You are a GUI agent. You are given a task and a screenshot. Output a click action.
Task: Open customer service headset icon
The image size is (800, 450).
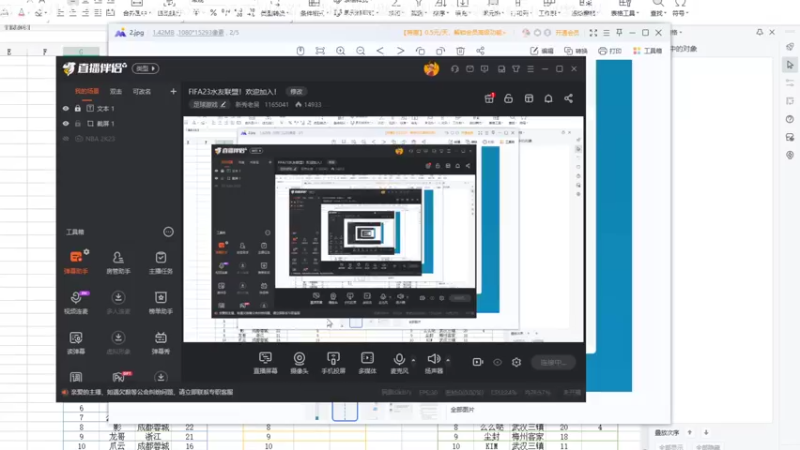pos(455,68)
